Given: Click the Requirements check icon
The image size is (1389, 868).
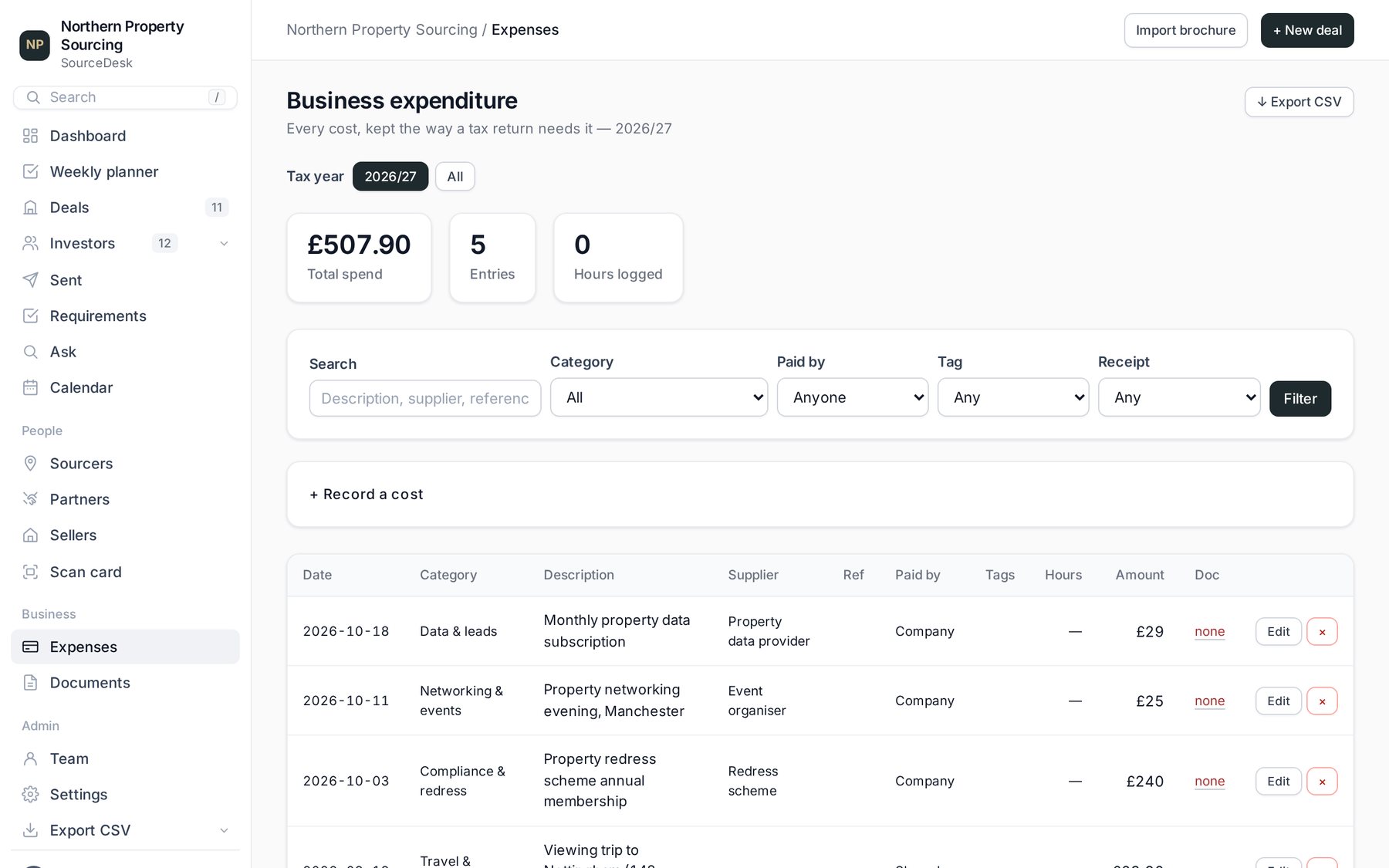Looking at the screenshot, I should (30, 316).
